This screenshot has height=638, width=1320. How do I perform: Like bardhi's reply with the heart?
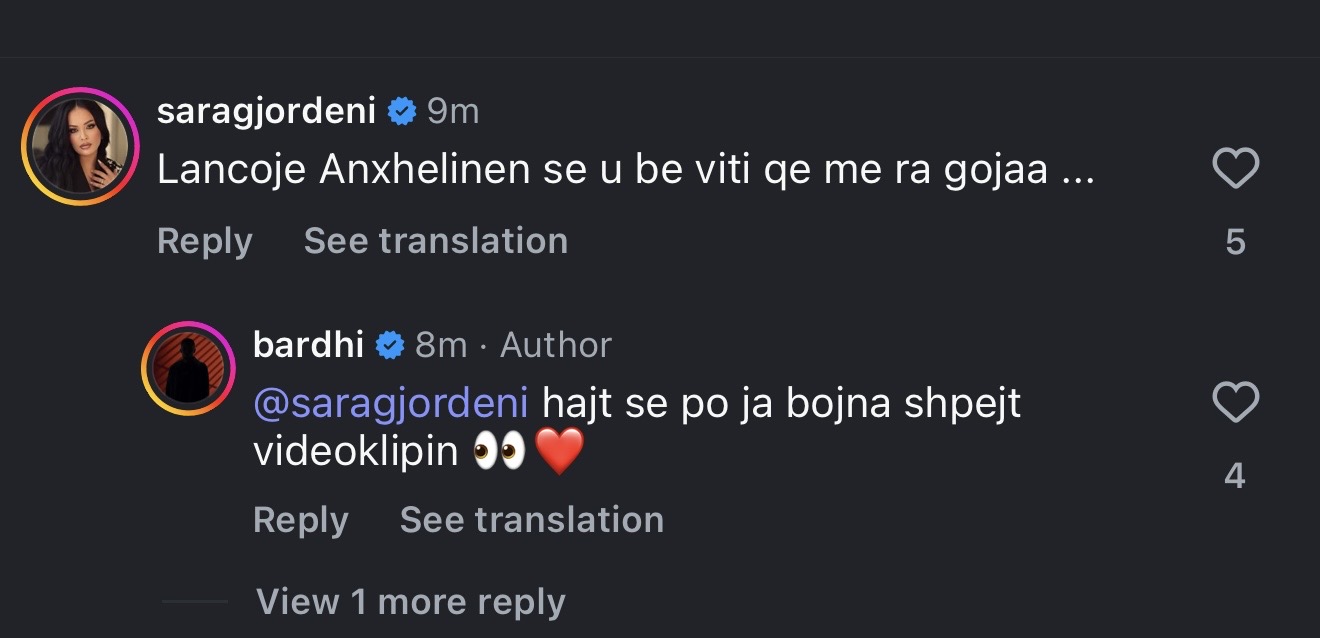(1235, 404)
